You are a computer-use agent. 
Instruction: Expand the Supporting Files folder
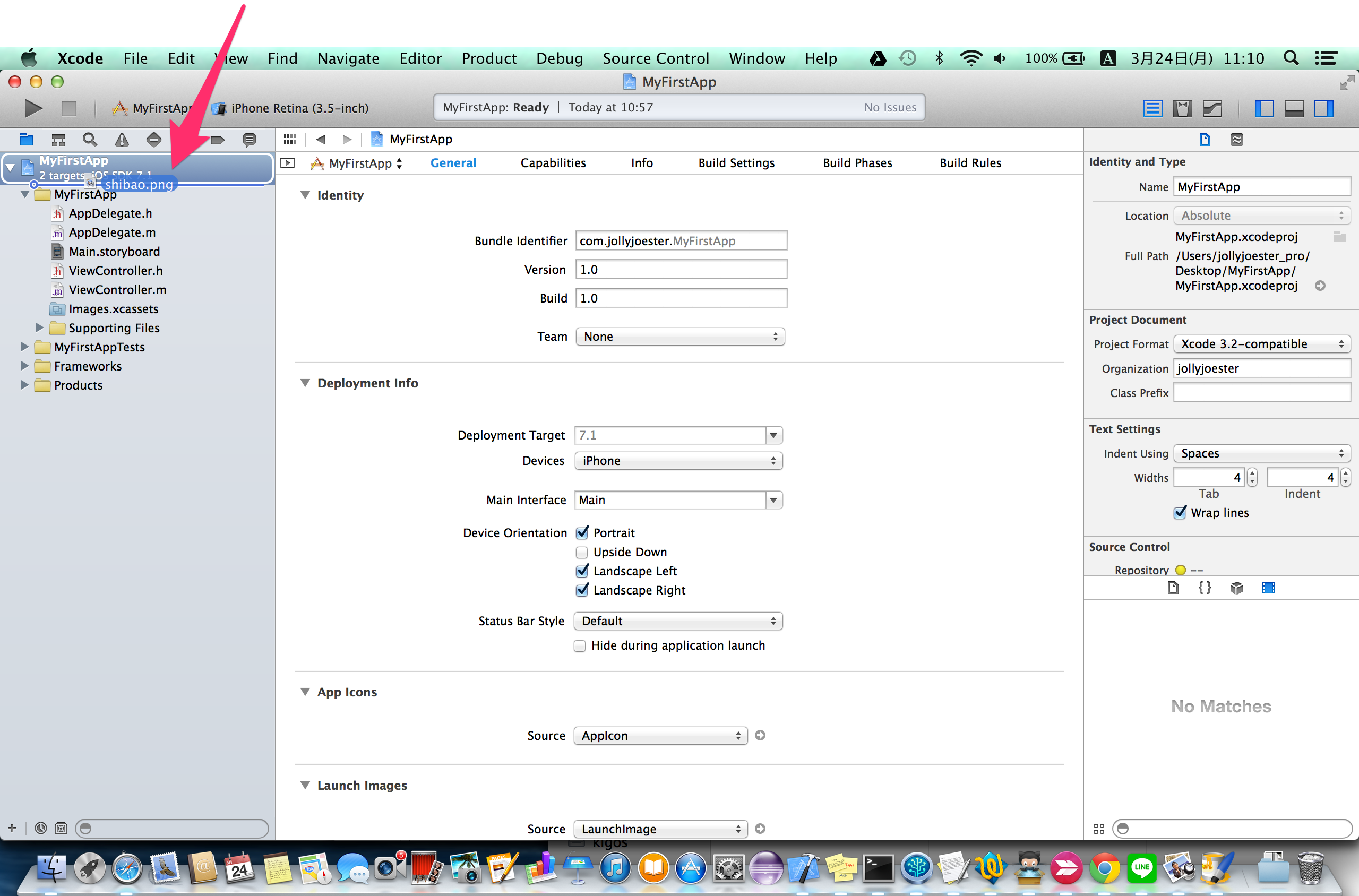tap(39, 328)
